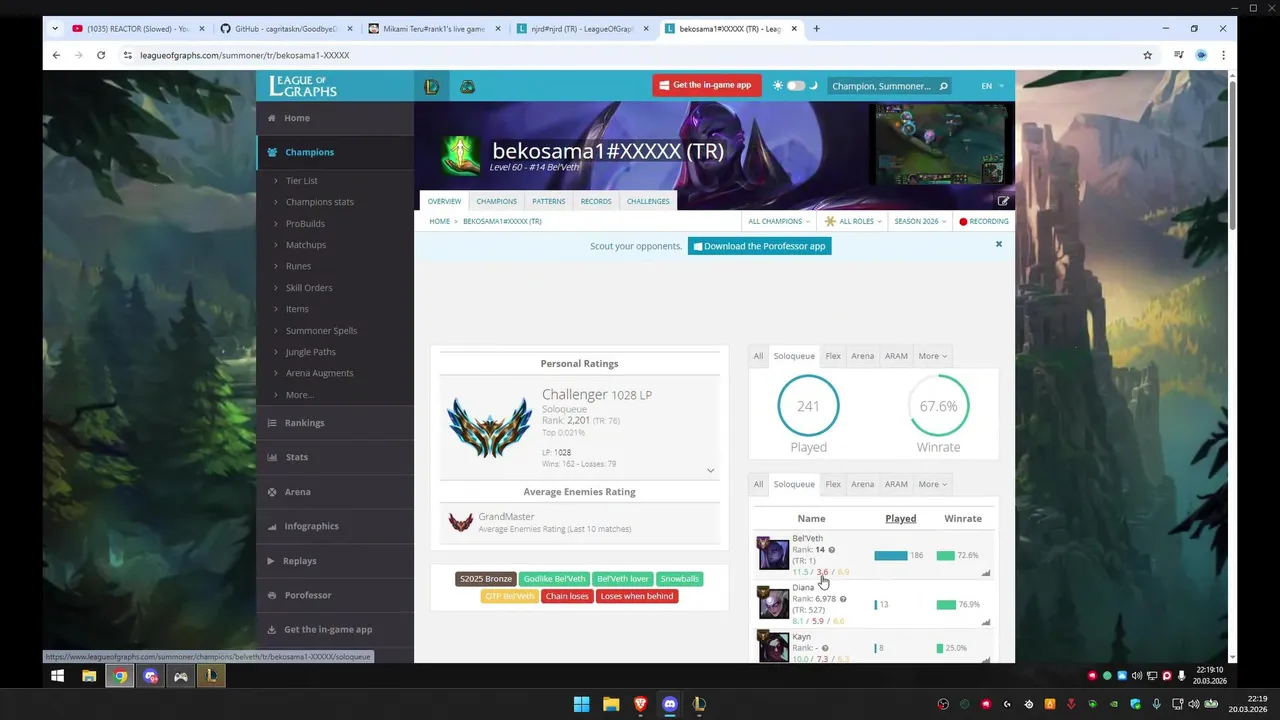Click the browser address bar URL
The image size is (1280, 720).
[244, 55]
